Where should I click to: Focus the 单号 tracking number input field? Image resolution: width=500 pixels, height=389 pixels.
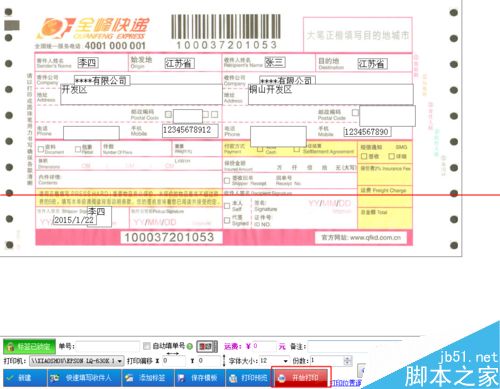[x=108, y=347]
